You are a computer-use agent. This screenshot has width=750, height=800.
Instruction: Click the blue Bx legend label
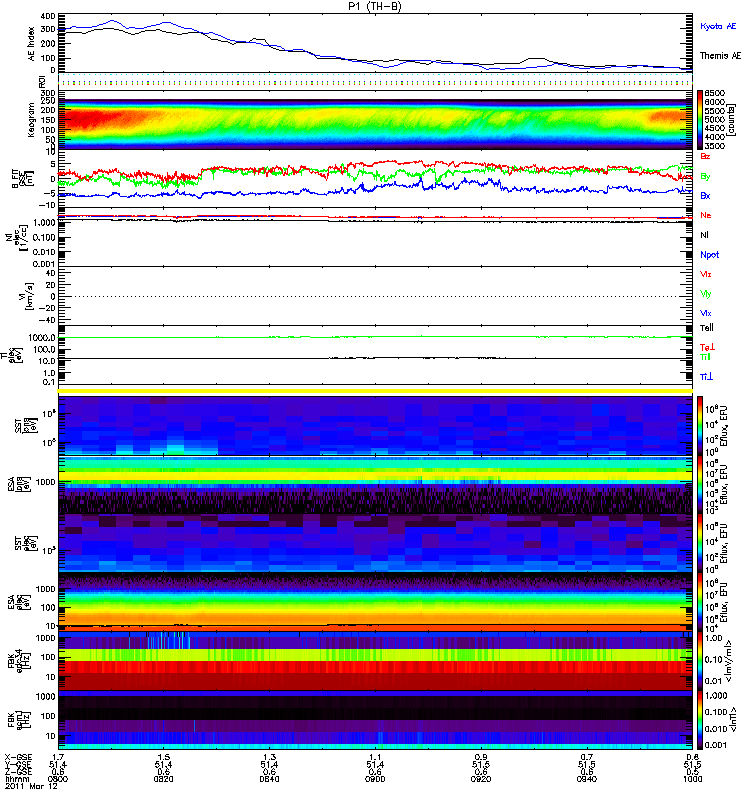point(705,195)
